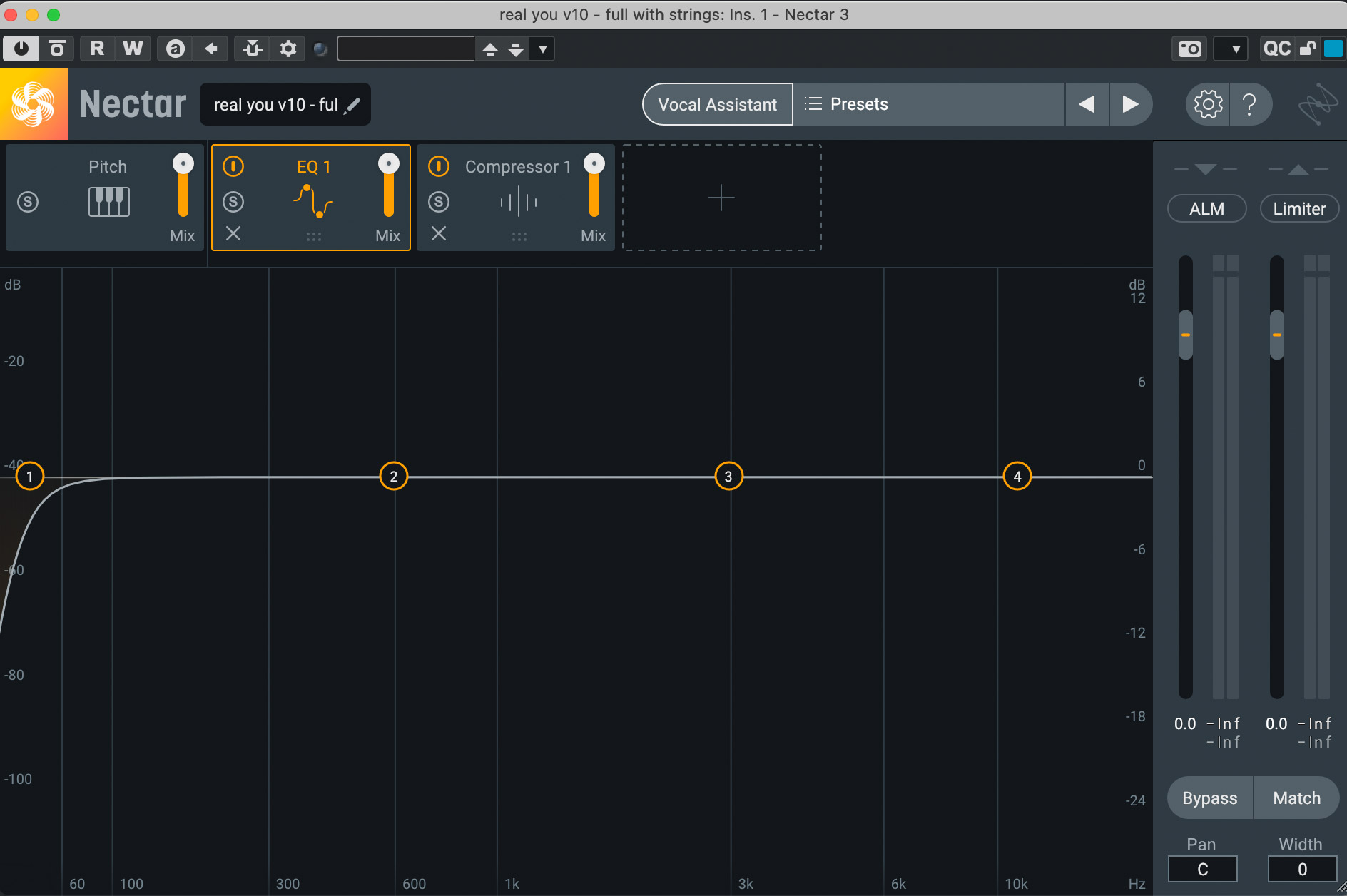Click the automation mode 'a' icon
The width and height of the screenshot is (1347, 896).
[x=175, y=49]
